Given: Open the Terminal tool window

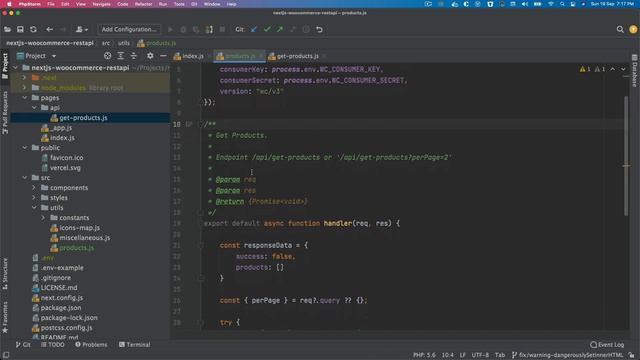Looking at the screenshot, I should (134, 345).
